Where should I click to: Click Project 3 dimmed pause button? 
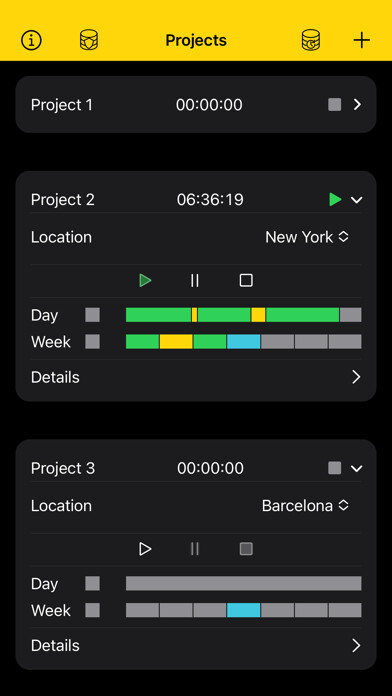click(194, 549)
